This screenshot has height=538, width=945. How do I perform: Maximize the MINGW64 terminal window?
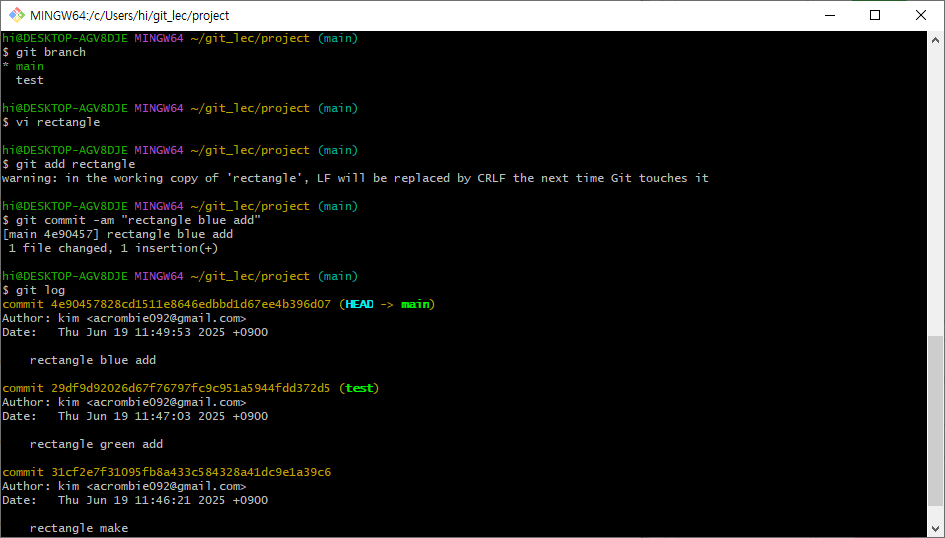pos(875,15)
